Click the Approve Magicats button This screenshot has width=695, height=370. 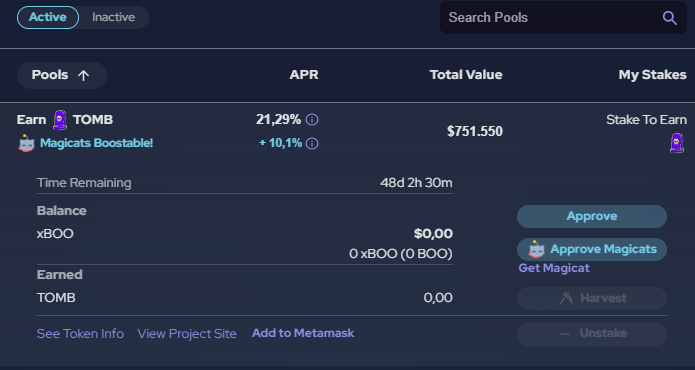pos(592,249)
